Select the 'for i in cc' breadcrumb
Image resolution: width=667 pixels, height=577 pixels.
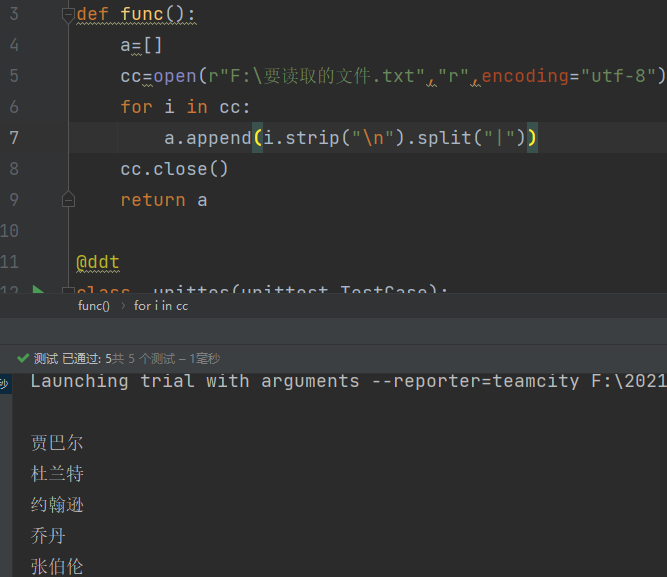[x=161, y=306]
